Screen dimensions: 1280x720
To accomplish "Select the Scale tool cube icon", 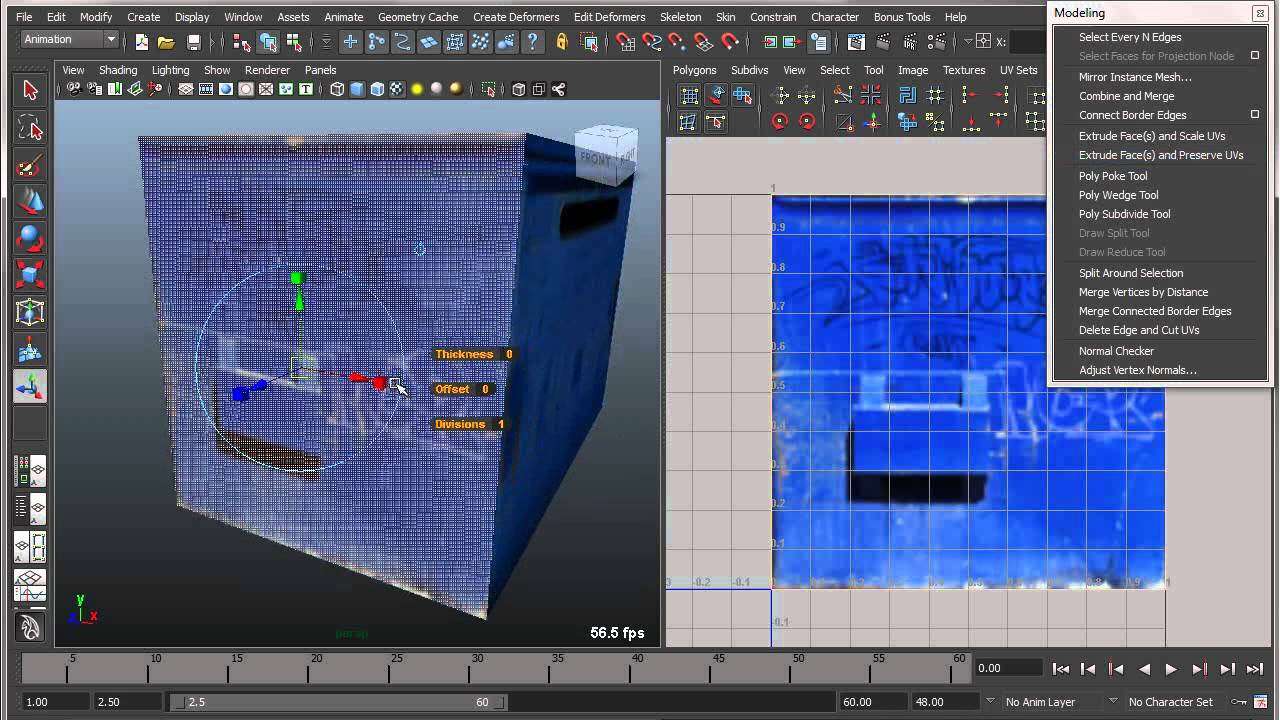I will click(x=30, y=275).
